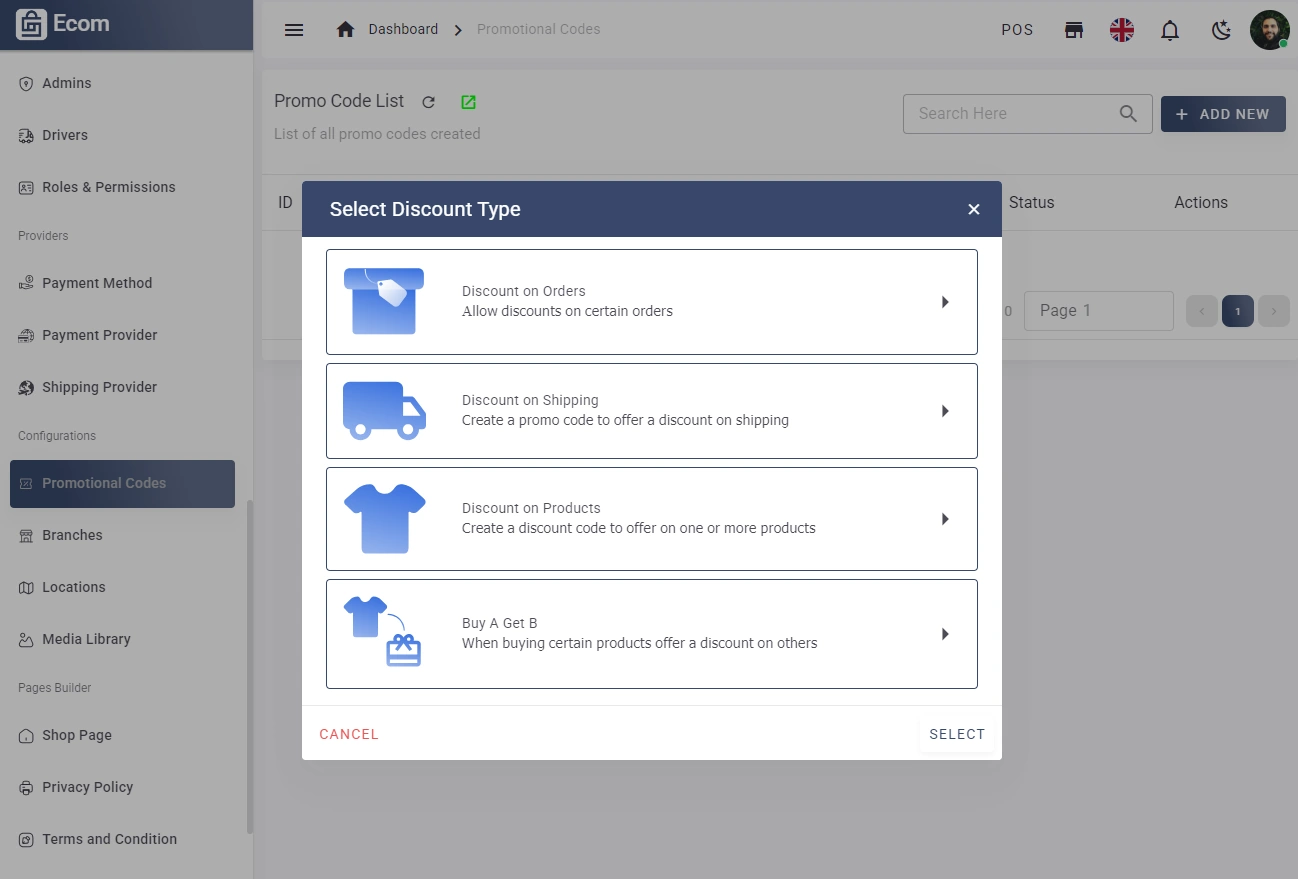Screen dimensions: 1298x879
Task: Click the sidebar vertical scrollbar
Action: (x=250, y=665)
